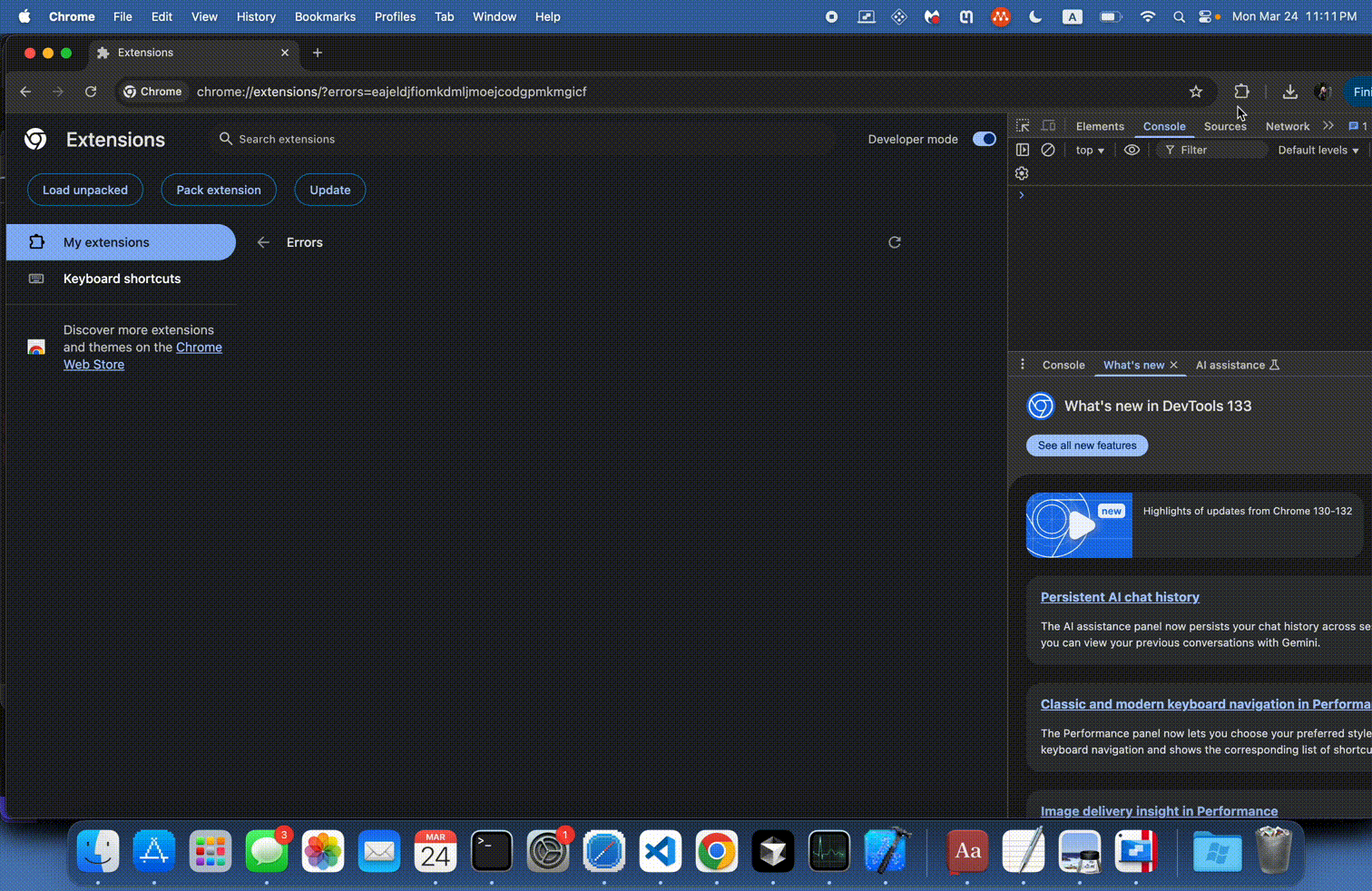Click the Wi-Fi icon in menu bar
Viewport: 1372px width, 891px height.
point(1148,16)
